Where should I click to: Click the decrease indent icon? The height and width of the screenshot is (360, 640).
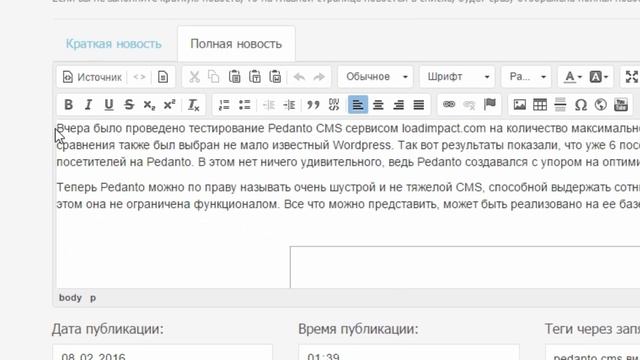[x=269, y=105]
